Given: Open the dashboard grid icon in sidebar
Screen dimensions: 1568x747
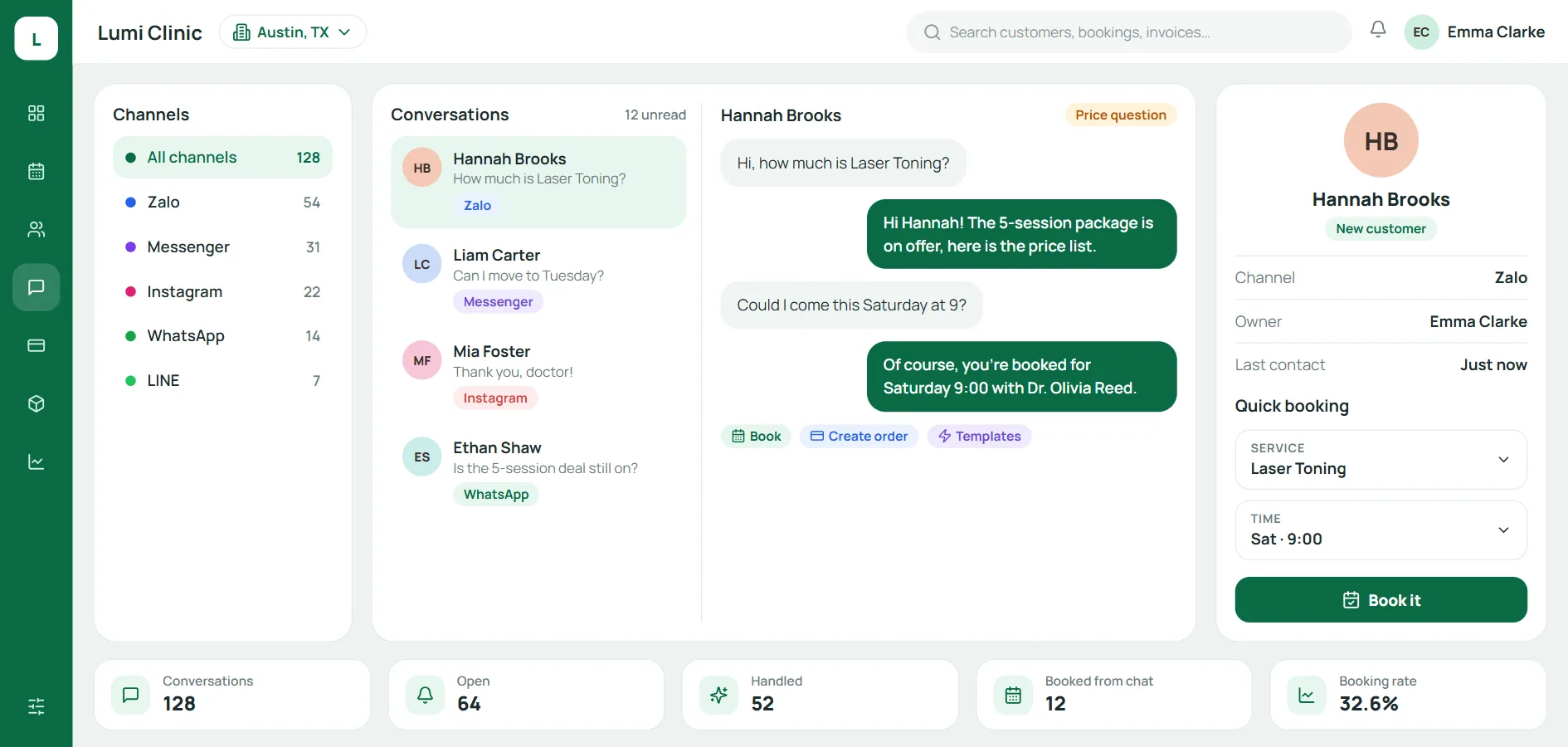Looking at the screenshot, I should point(36,113).
